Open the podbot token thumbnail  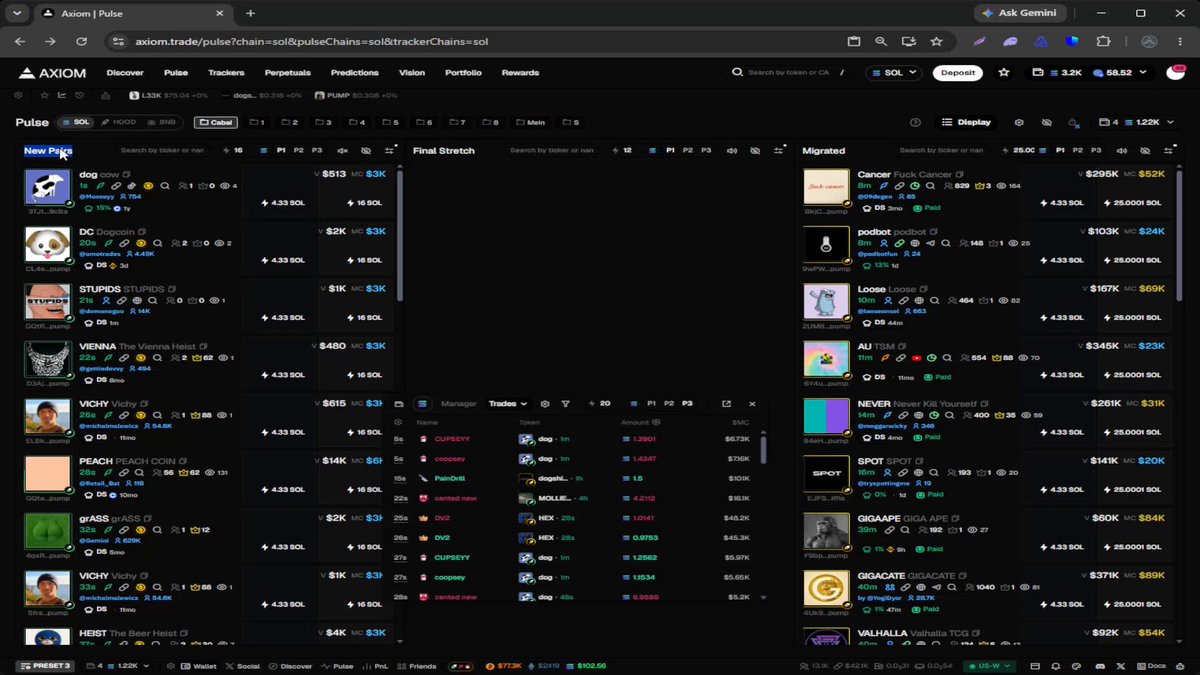(826, 244)
